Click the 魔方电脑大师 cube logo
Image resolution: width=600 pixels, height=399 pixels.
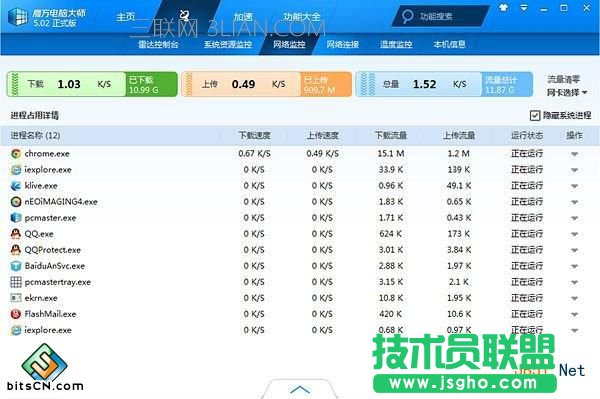(18, 16)
